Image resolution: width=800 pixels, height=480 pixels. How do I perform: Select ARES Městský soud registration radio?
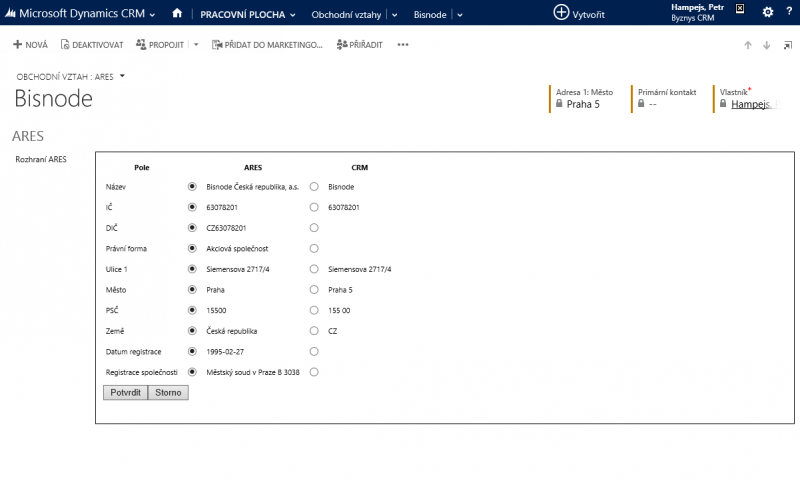coord(192,372)
